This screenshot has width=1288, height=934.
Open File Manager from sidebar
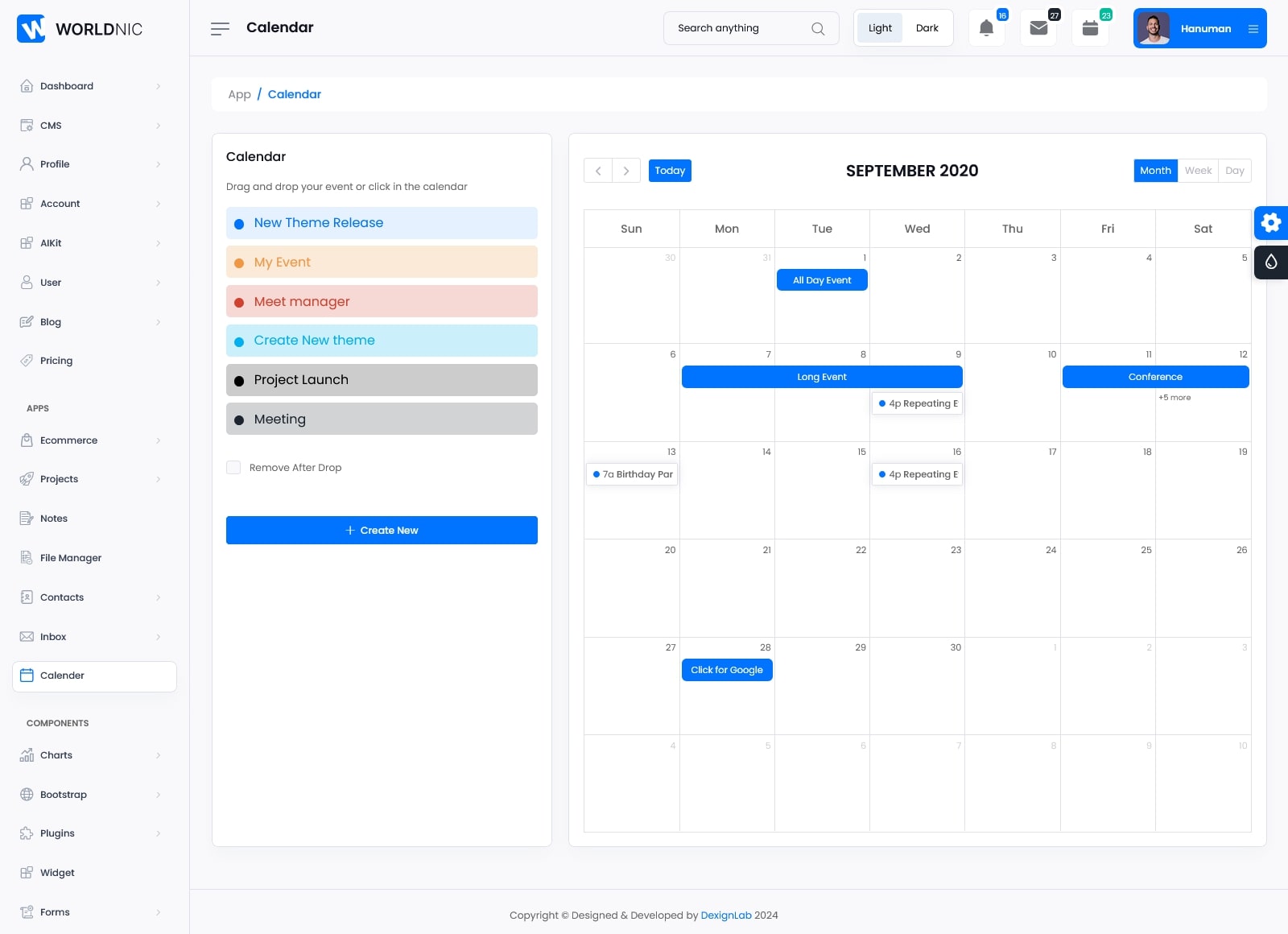(71, 558)
